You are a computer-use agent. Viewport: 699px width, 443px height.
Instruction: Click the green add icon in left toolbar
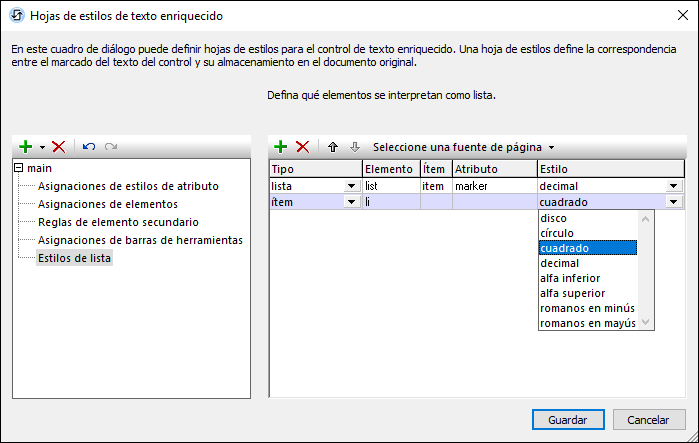(26, 147)
